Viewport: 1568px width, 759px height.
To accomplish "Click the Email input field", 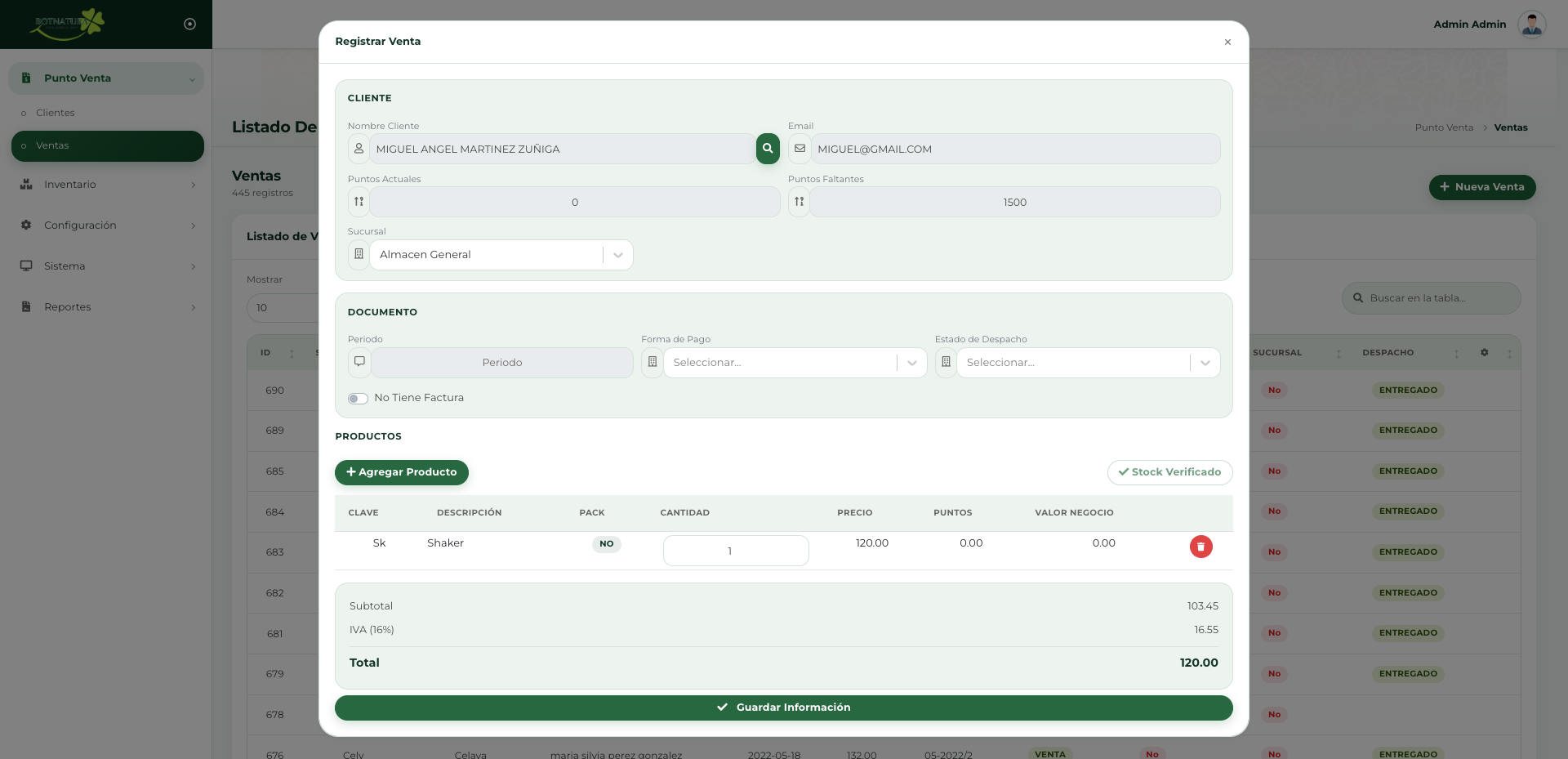I will point(1015,149).
